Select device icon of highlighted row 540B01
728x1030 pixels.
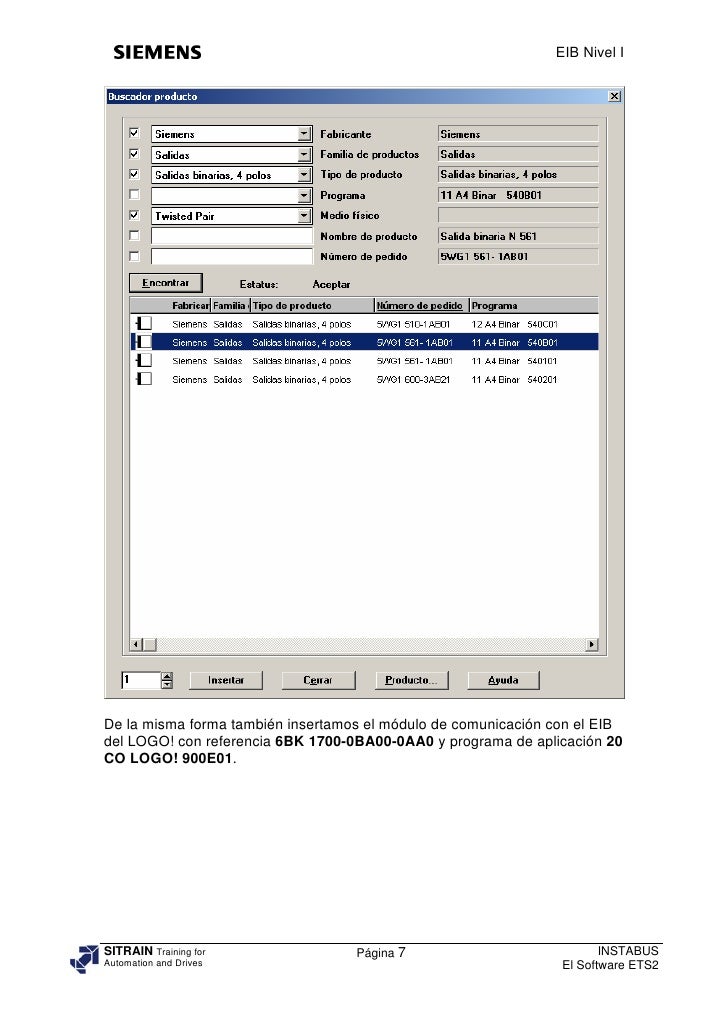click(x=143, y=342)
